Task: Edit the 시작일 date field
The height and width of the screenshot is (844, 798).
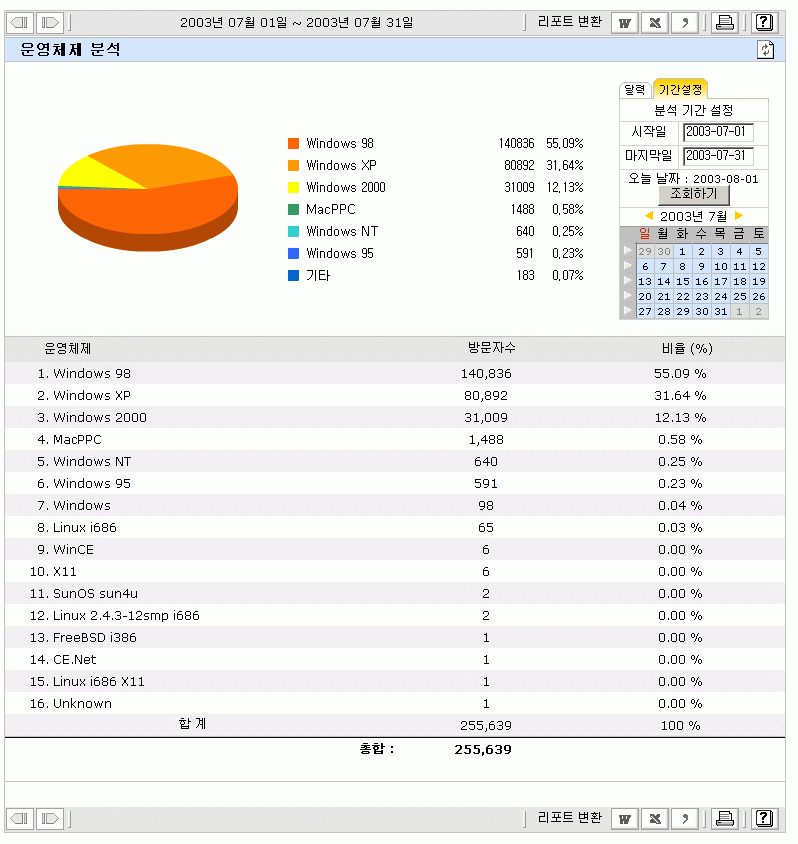Action: tap(718, 132)
